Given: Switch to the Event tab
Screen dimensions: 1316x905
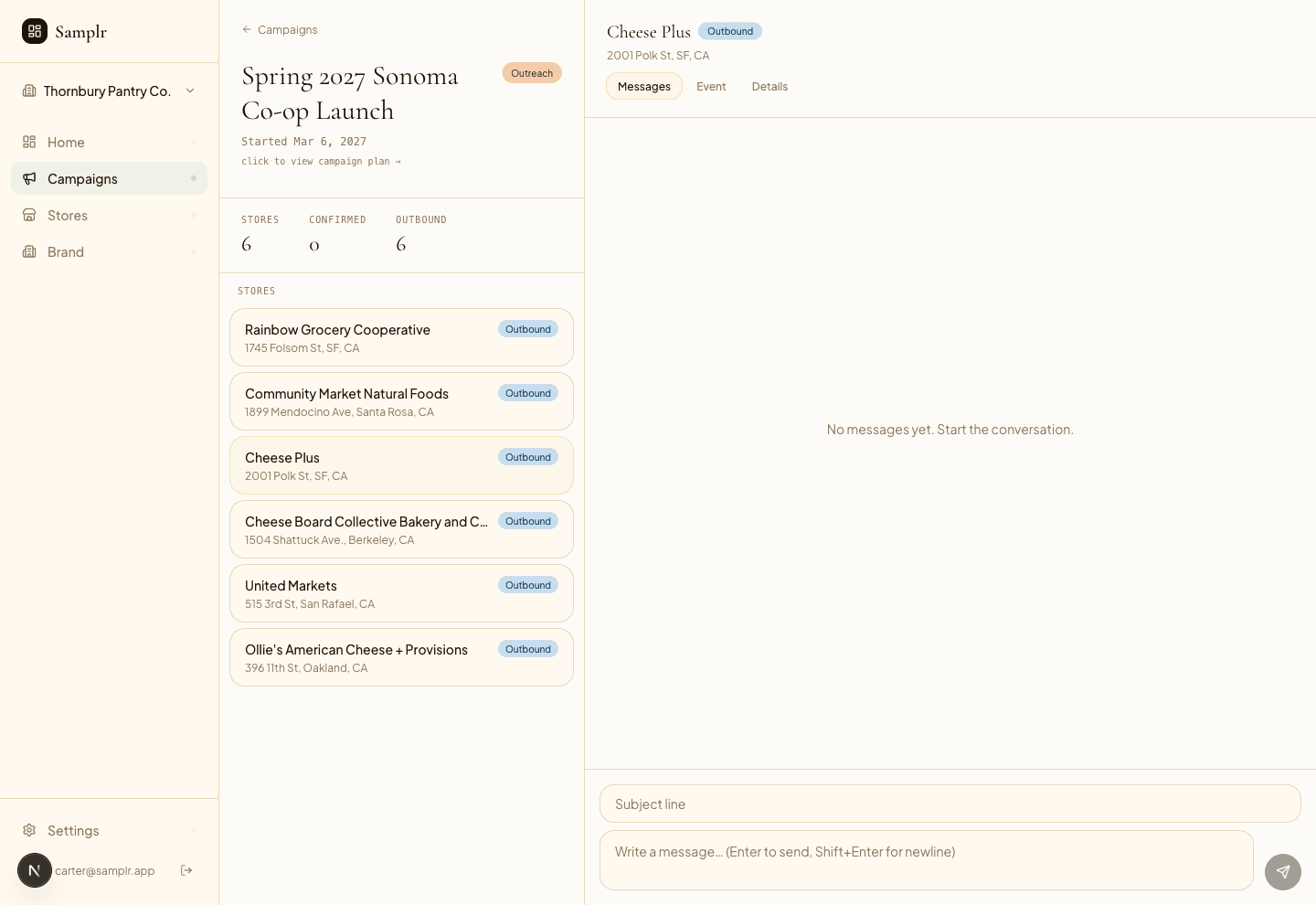Looking at the screenshot, I should tap(711, 86).
